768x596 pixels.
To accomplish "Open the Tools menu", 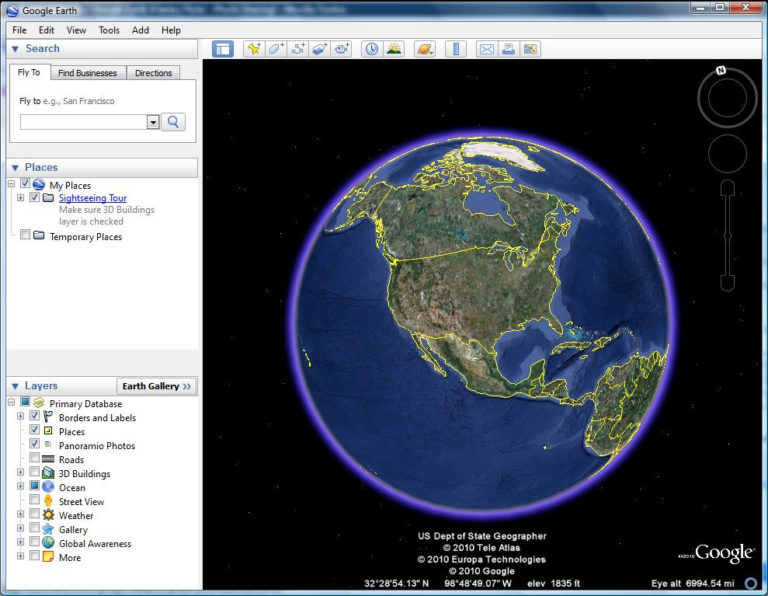I will (x=109, y=30).
